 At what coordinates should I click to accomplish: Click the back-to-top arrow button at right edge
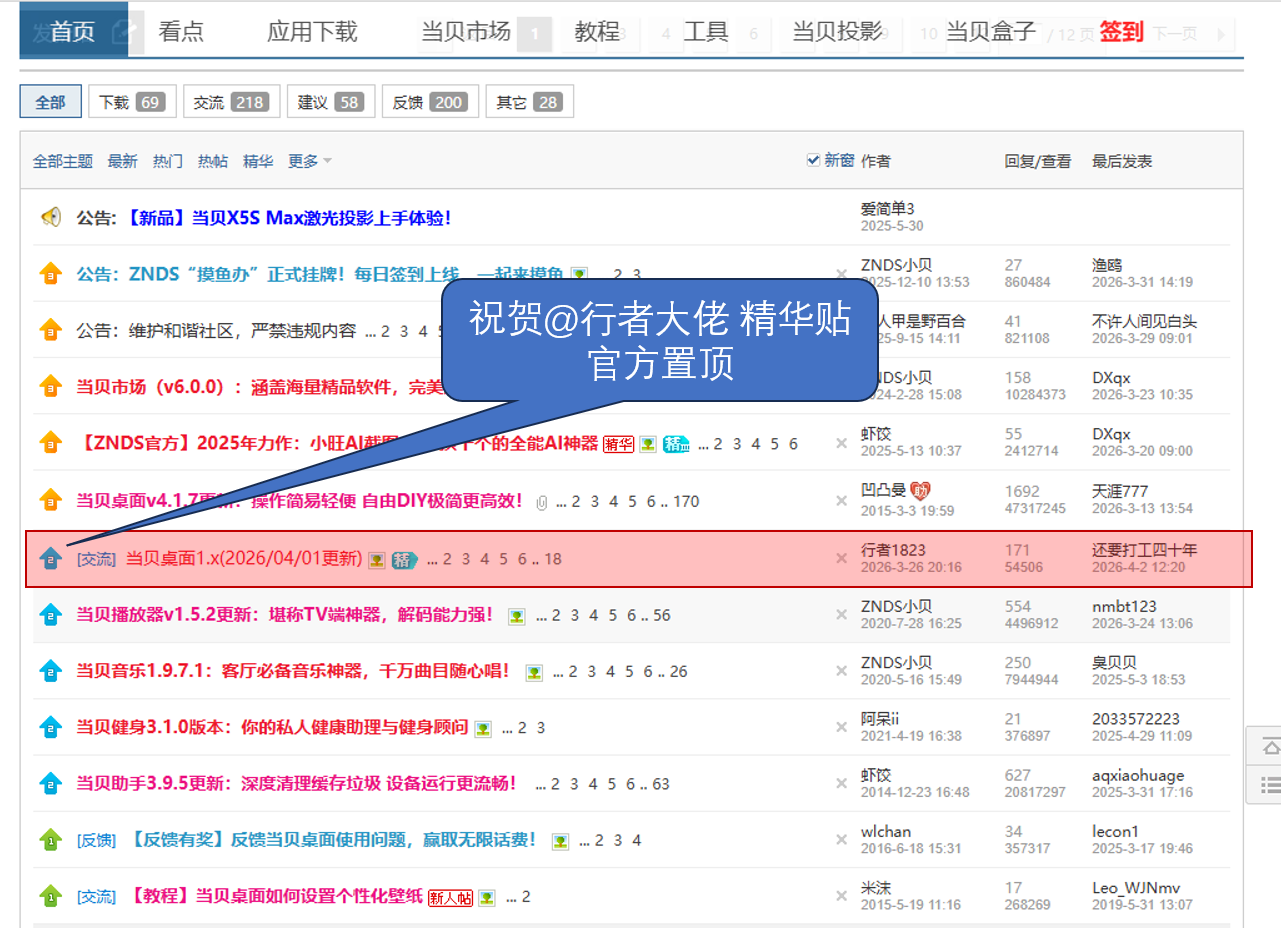[x=1268, y=746]
